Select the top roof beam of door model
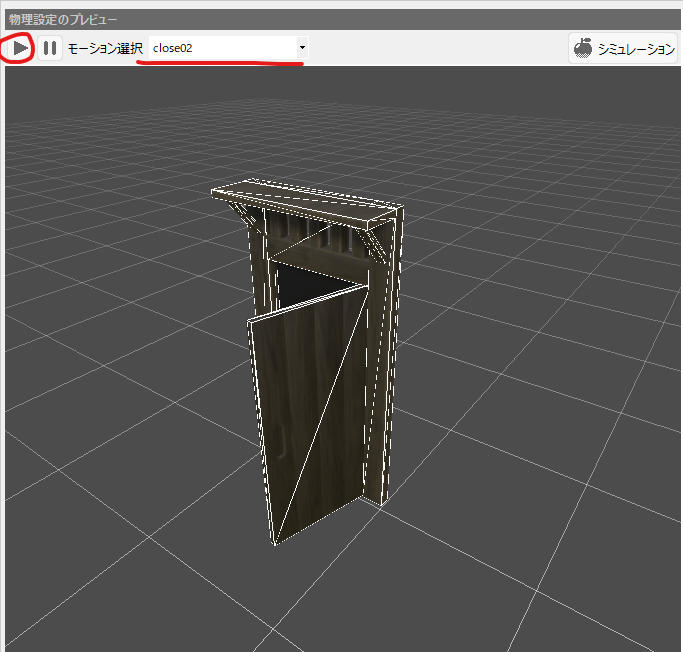Viewport: 683px width, 652px height. 310,204
